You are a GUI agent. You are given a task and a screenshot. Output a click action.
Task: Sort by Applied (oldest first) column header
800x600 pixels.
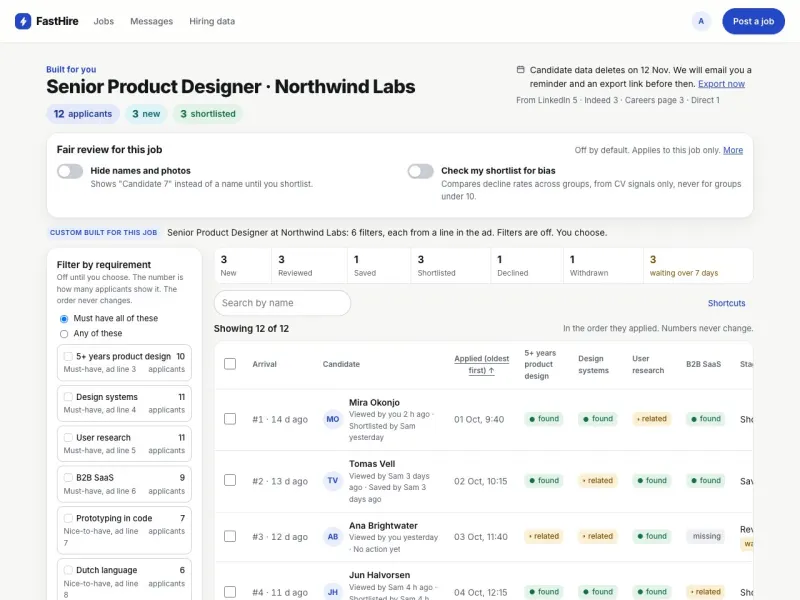[x=481, y=364]
